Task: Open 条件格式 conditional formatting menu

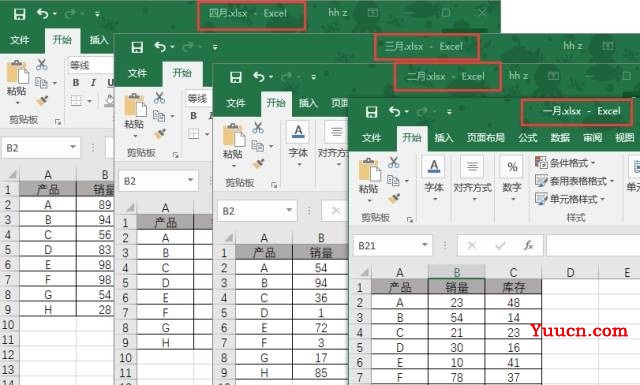Action: click(x=565, y=163)
